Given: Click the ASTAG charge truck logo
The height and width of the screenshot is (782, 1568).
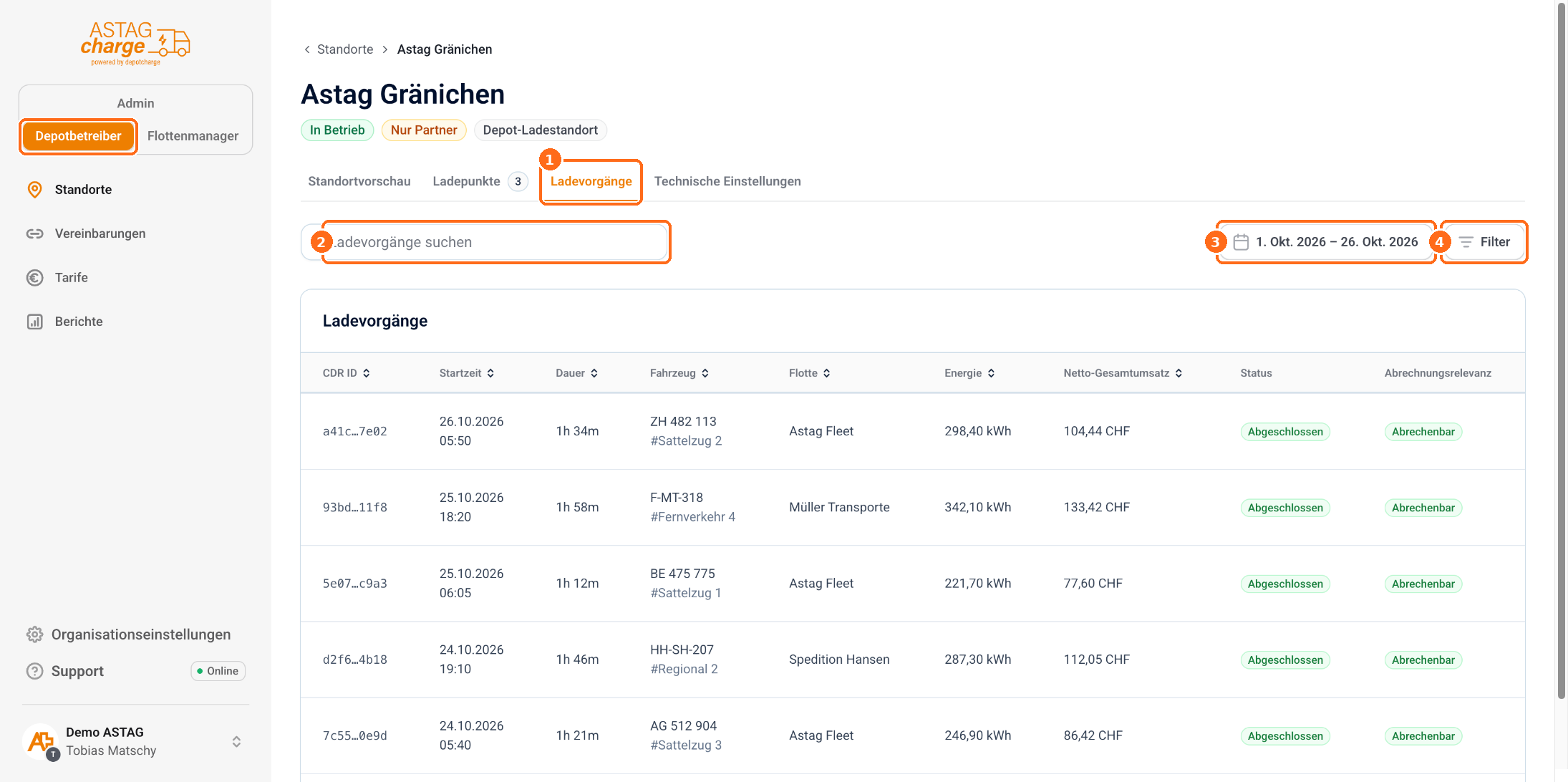Looking at the screenshot, I should tap(135, 43).
